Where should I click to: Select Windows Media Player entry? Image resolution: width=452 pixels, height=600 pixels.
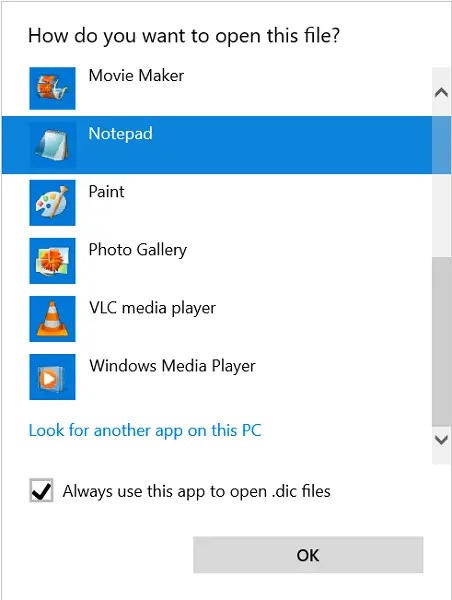tap(217, 377)
